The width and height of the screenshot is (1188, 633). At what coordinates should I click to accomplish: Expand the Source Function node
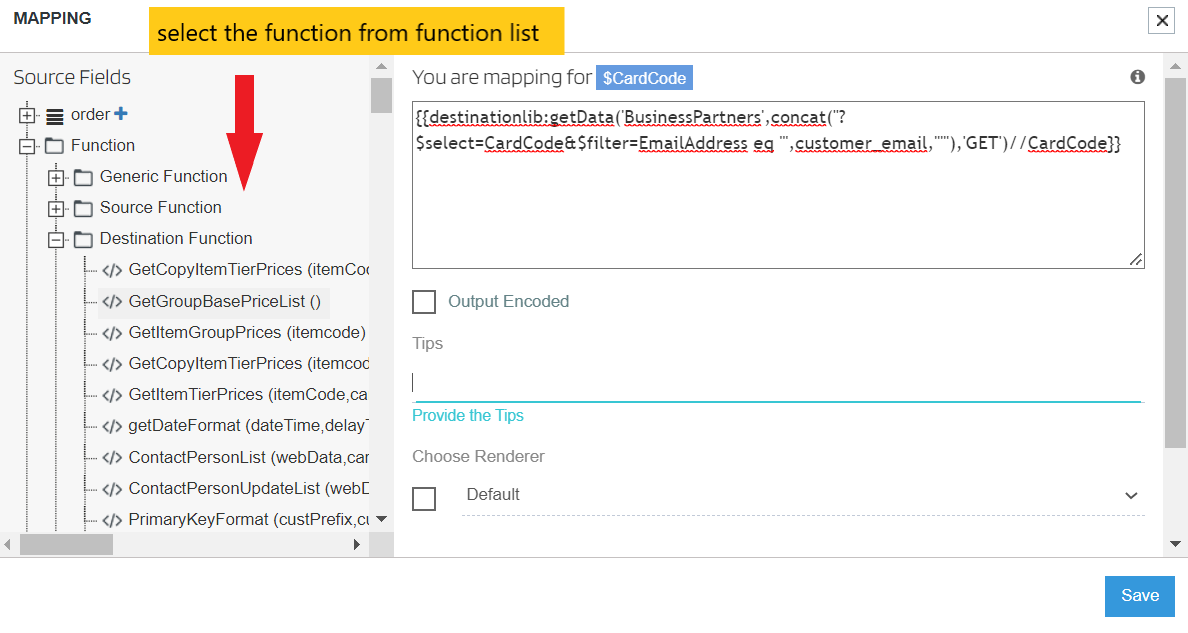point(56,209)
